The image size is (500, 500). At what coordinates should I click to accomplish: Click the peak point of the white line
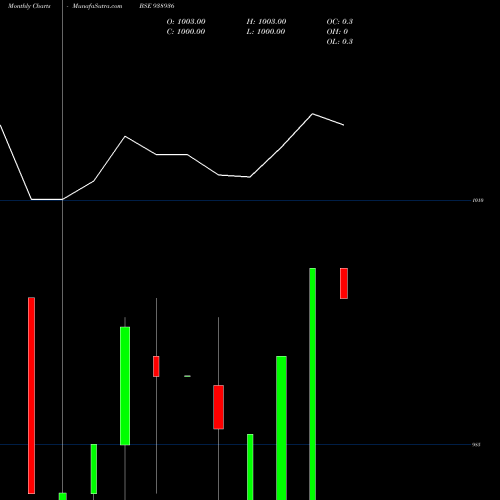[313, 114]
